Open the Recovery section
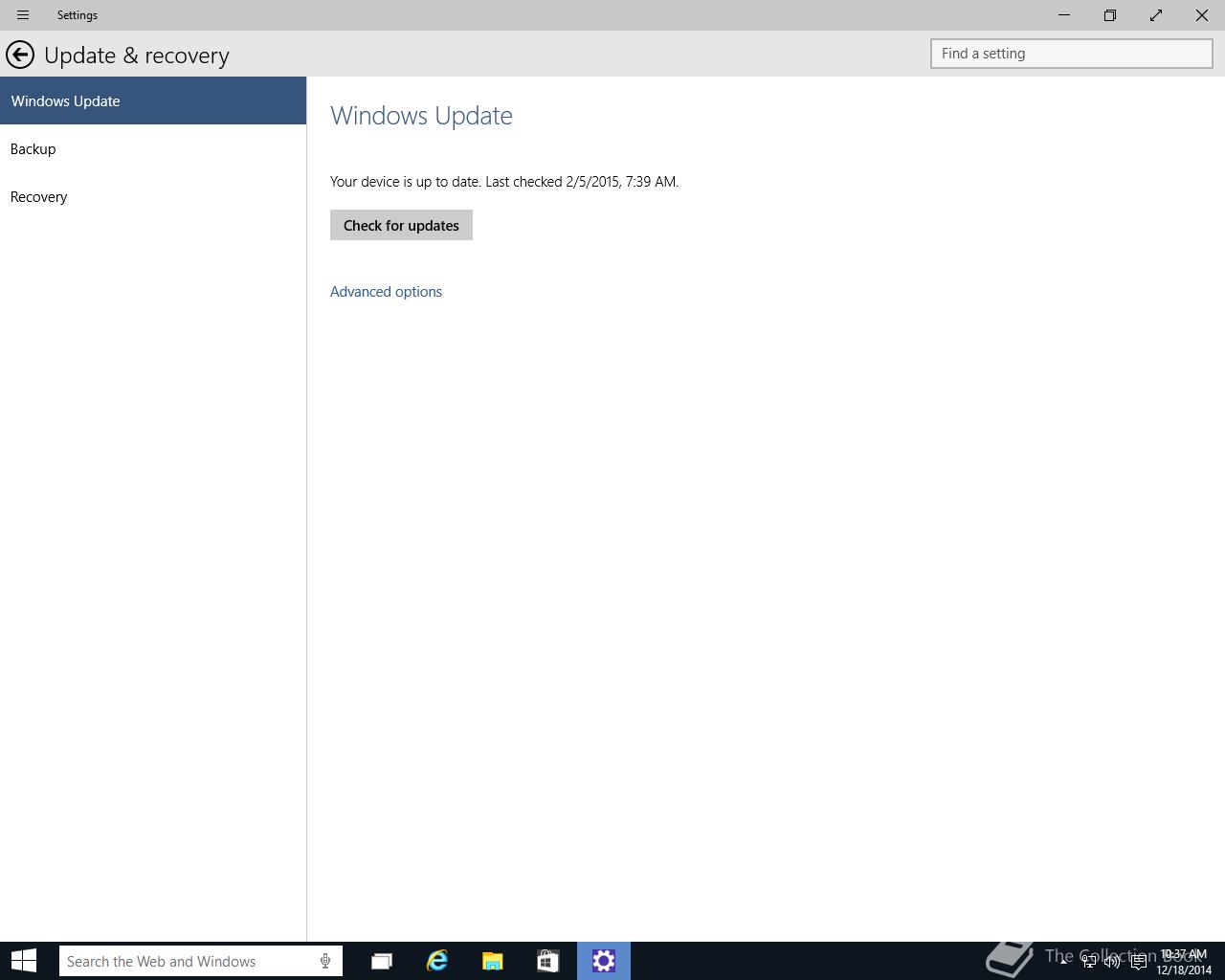This screenshot has height=980, width=1225. 153,196
